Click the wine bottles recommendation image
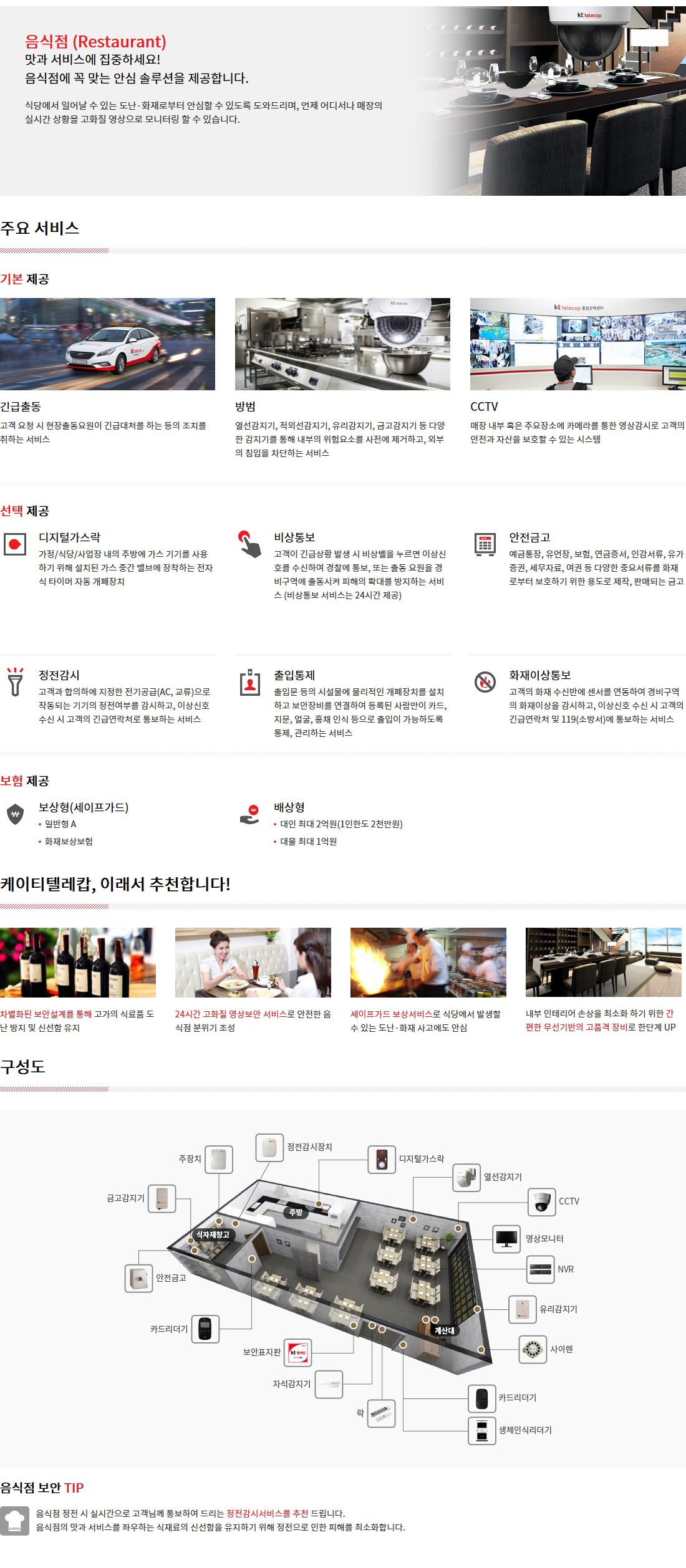686x1568 pixels. [x=78, y=962]
